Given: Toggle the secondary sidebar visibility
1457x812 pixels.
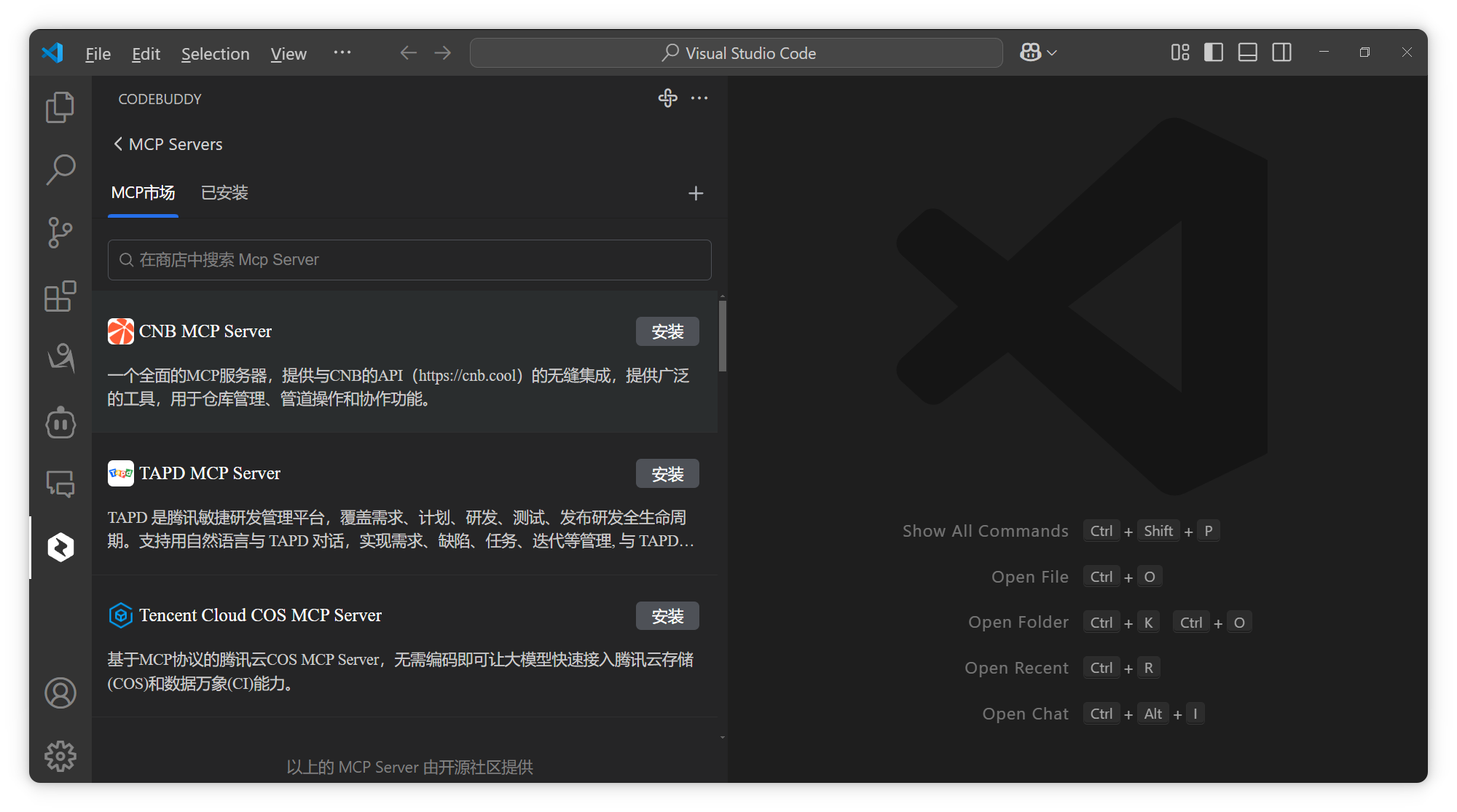Looking at the screenshot, I should (1281, 52).
